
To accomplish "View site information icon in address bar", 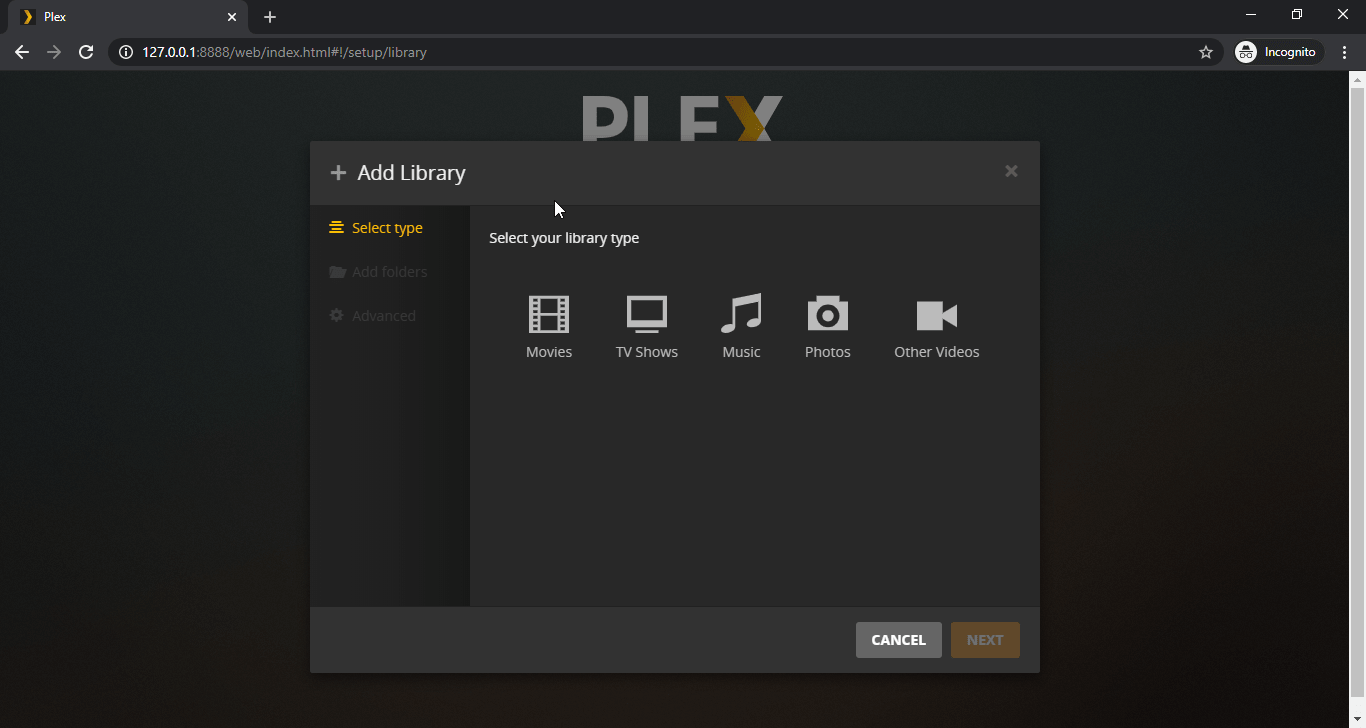I will point(126,52).
